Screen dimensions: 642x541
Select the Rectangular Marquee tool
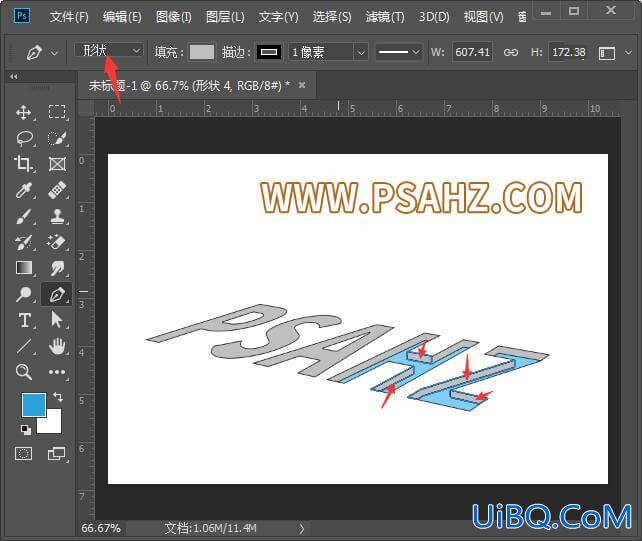point(57,112)
